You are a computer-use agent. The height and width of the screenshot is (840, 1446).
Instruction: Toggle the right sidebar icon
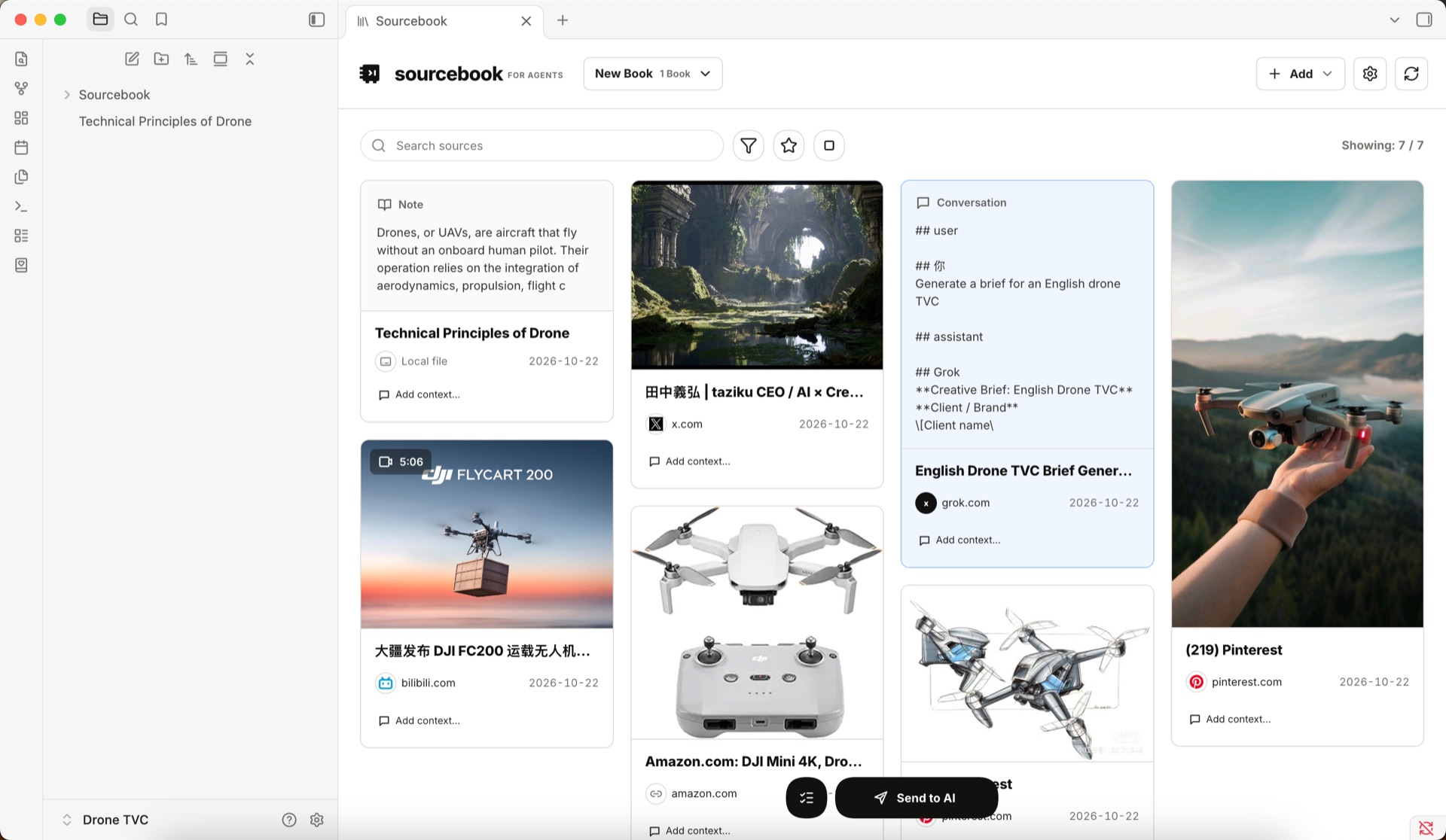1423,20
